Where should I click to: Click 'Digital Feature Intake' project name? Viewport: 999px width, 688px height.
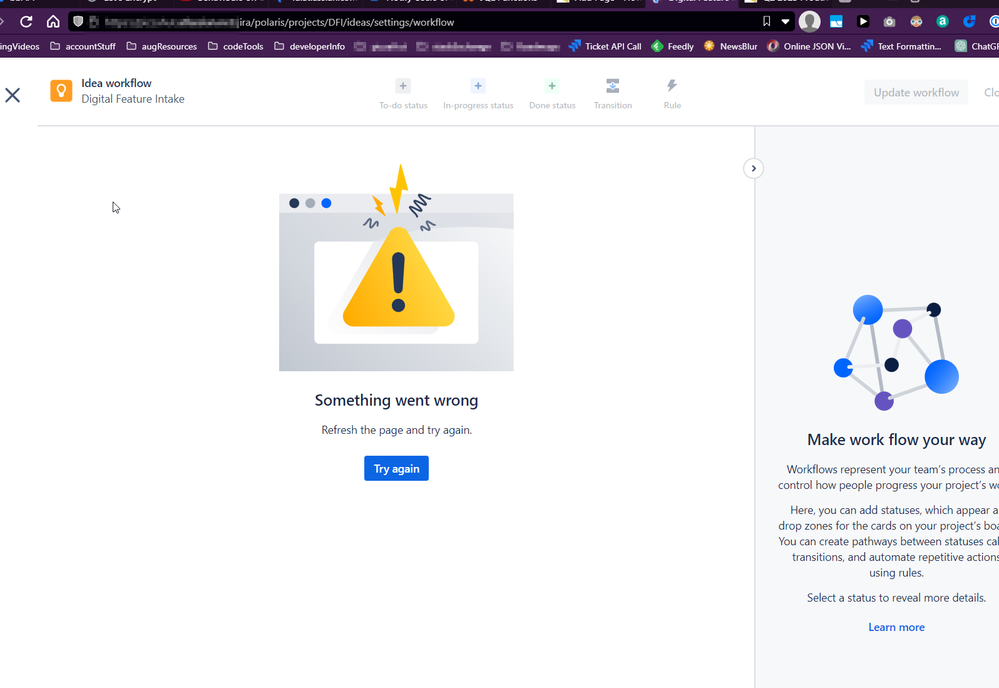point(133,99)
